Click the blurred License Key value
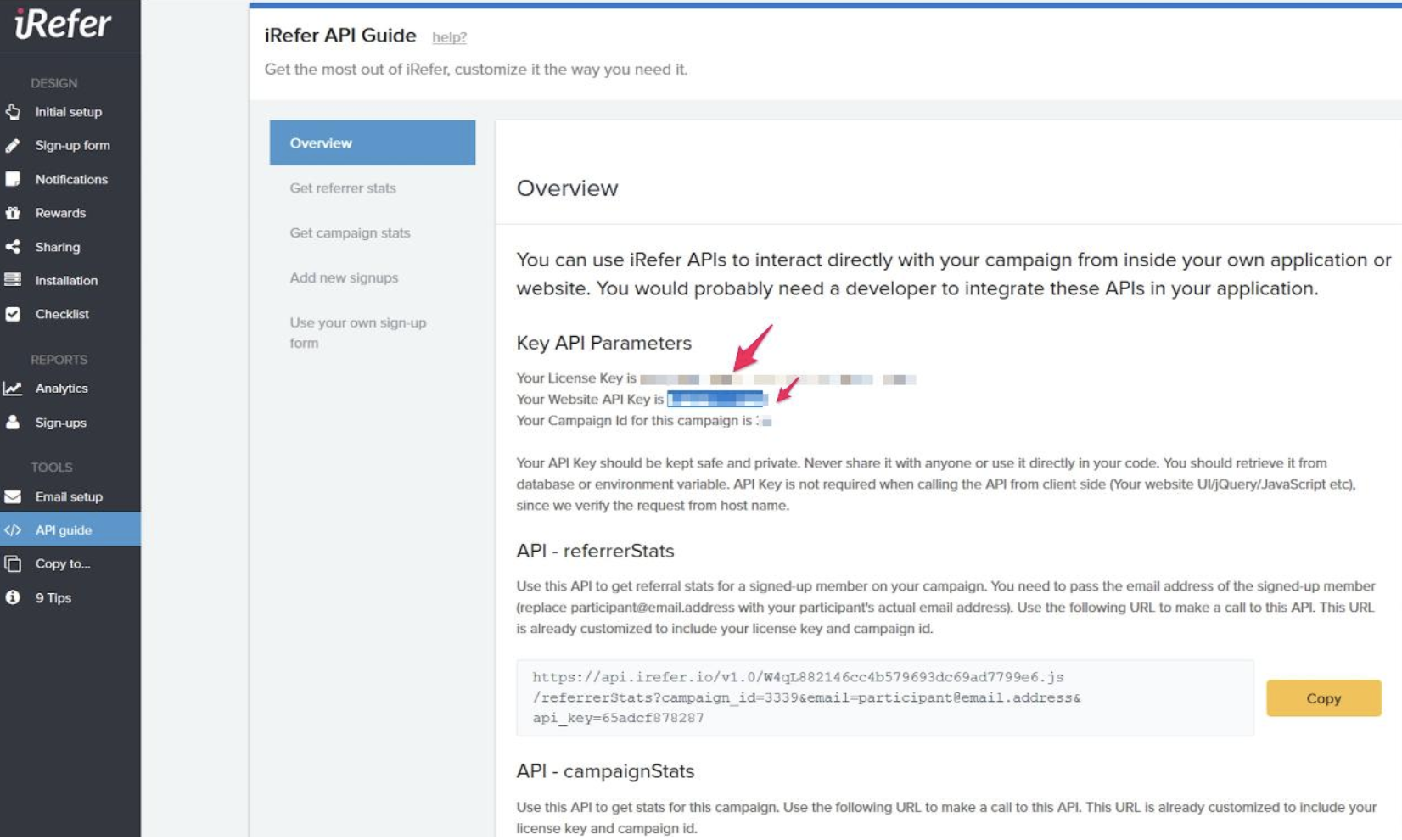 [x=777, y=379]
